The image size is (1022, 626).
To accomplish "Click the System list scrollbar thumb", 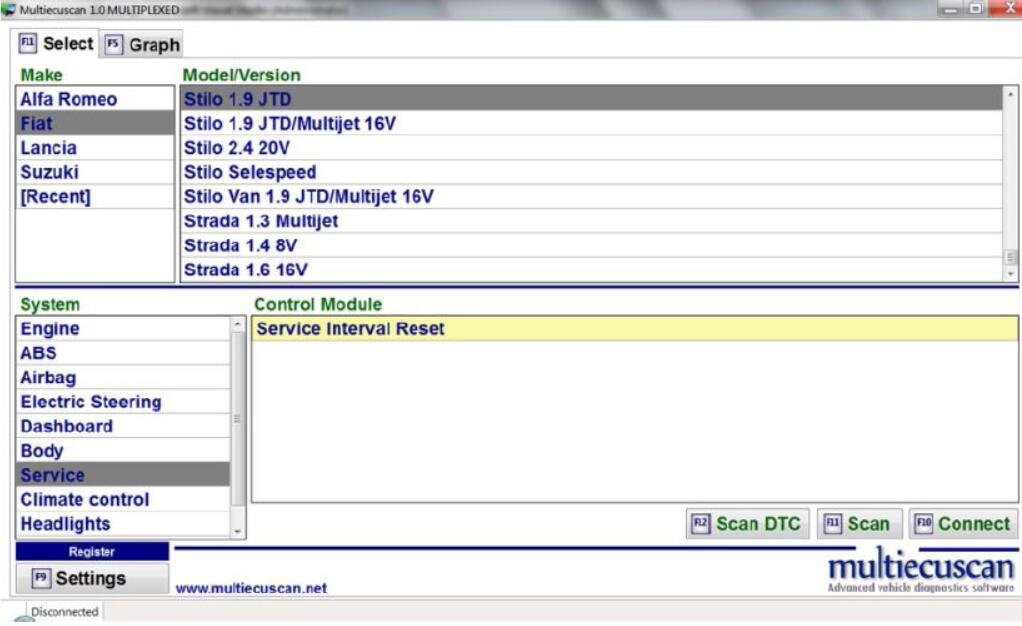I will 237,419.
